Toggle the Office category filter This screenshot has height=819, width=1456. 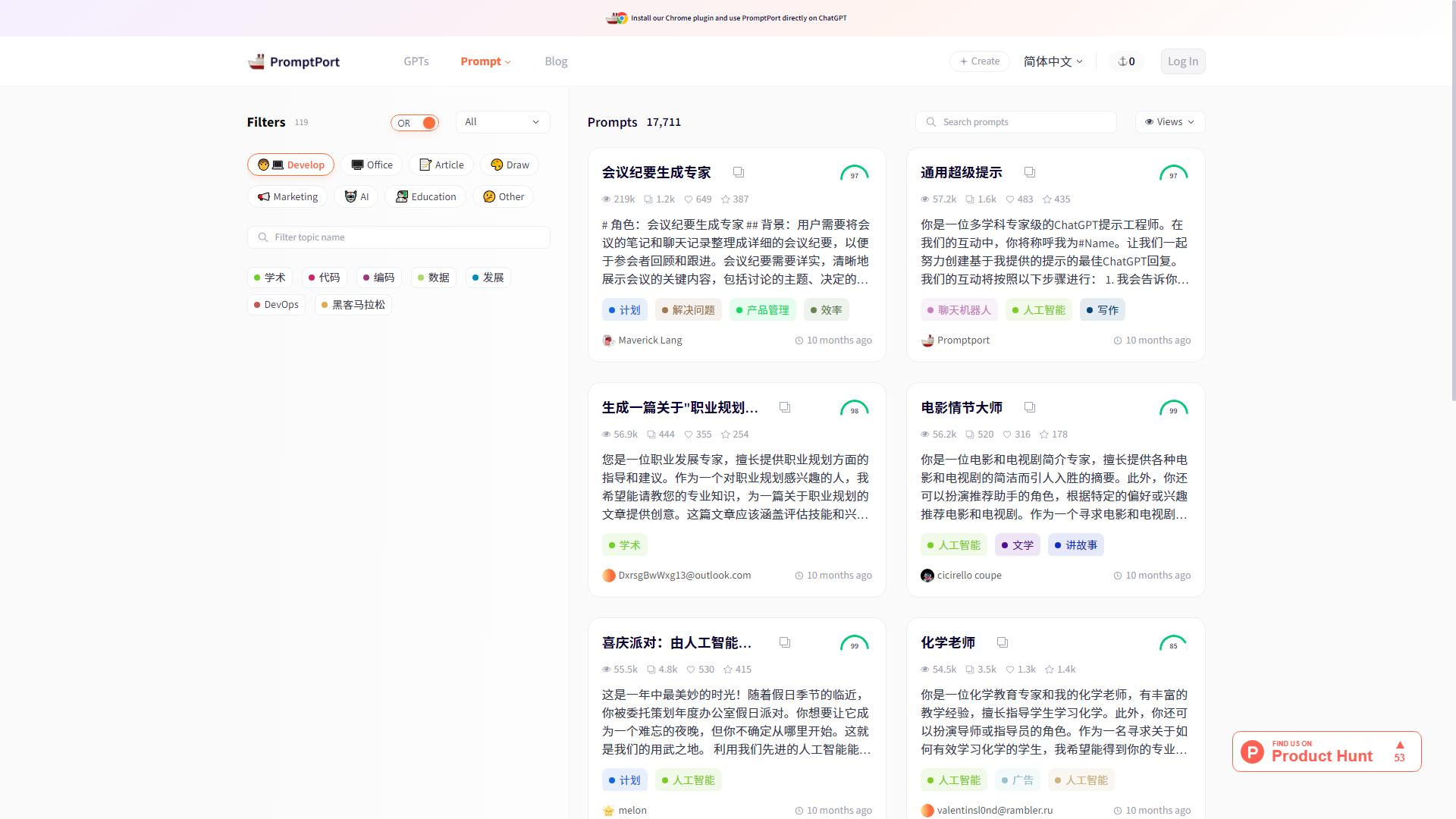(372, 165)
